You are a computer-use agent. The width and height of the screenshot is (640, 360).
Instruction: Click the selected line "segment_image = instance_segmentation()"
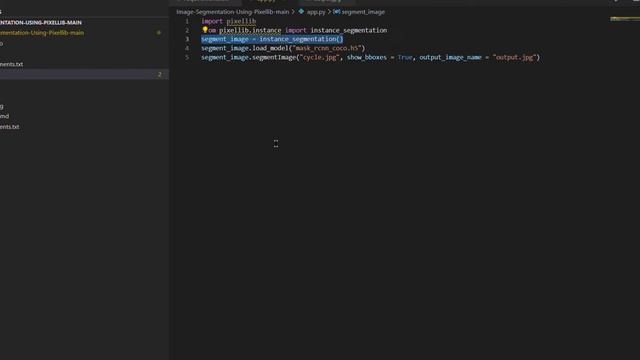point(272,39)
